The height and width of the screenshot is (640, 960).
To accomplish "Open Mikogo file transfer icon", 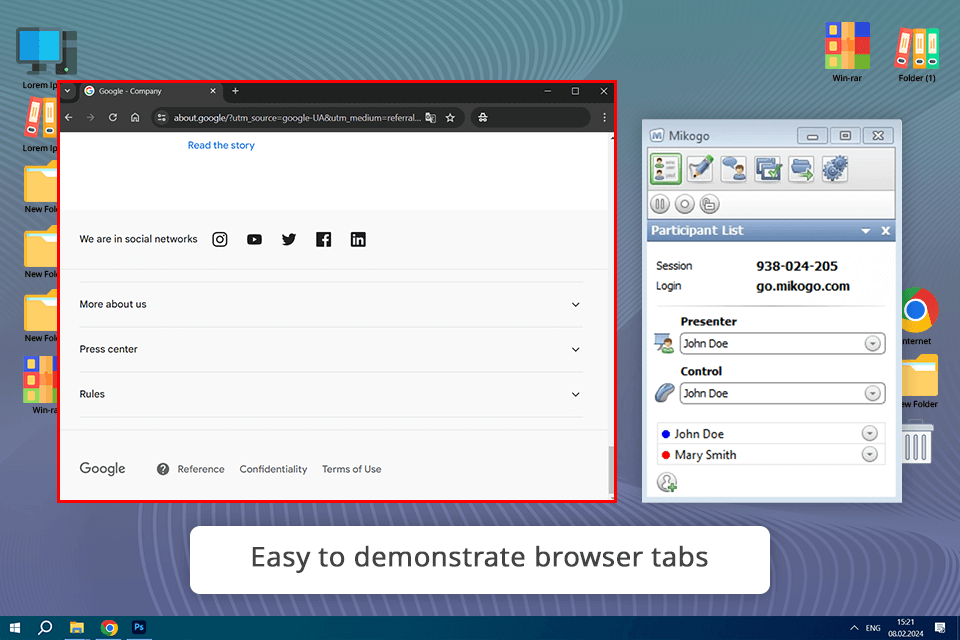I will click(x=801, y=168).
